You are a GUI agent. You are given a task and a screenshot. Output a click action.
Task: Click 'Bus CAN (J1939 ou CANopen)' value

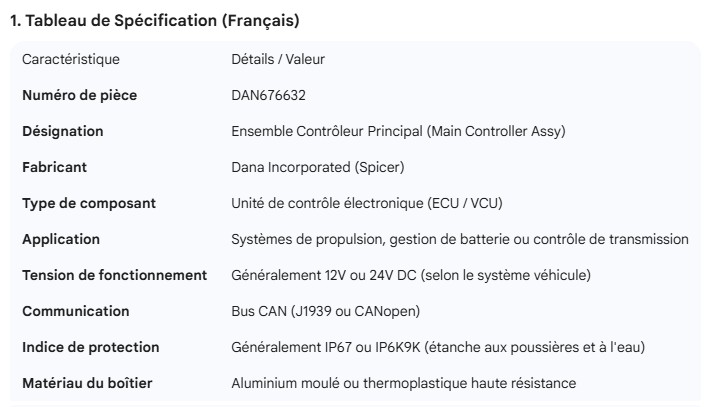(x=326, y=311)
